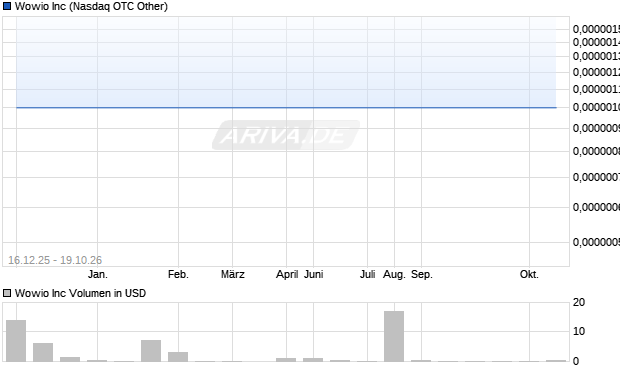Screen dimensions: 620x371
Task: Click the first volume bar in December
Action: pos(16,341)
